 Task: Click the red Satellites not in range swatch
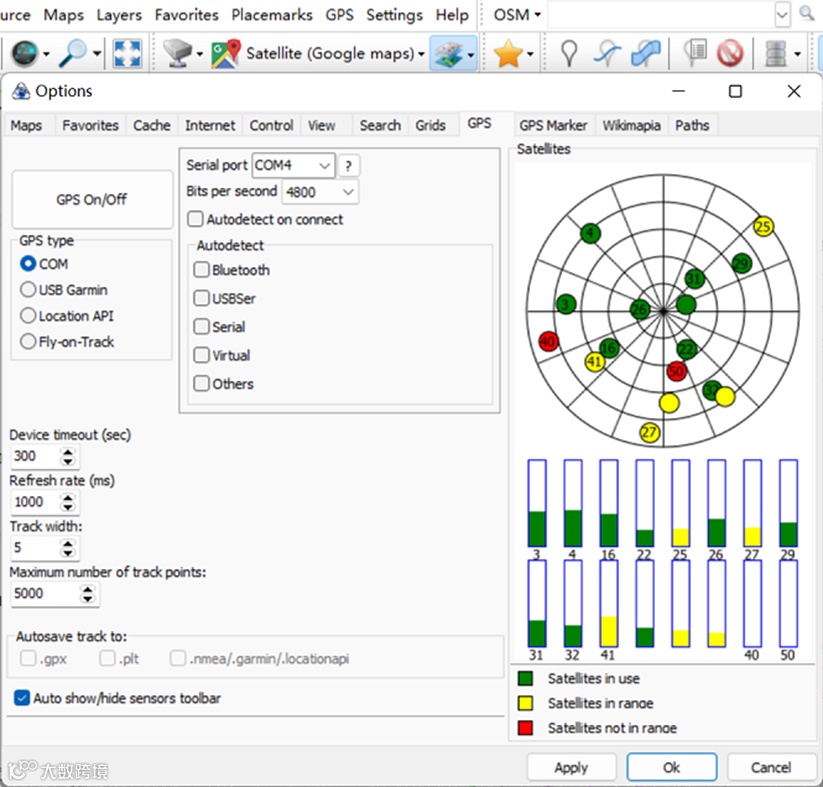click(x=525, y=727)
